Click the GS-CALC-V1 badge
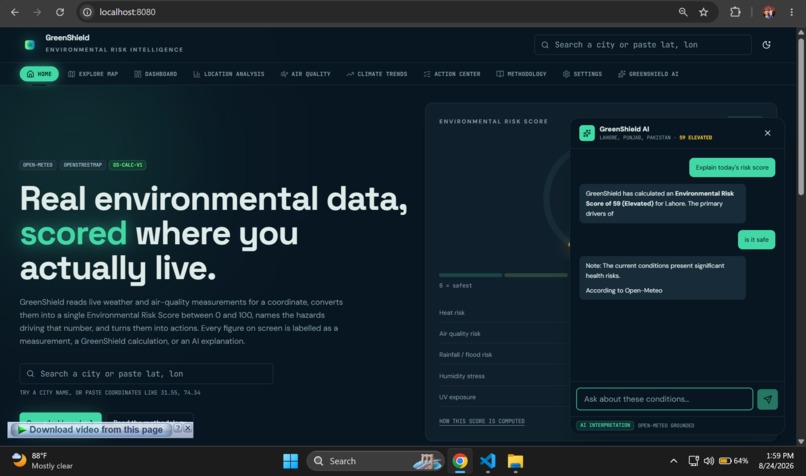This screenshot has width=806, height=476. (127, 165)
